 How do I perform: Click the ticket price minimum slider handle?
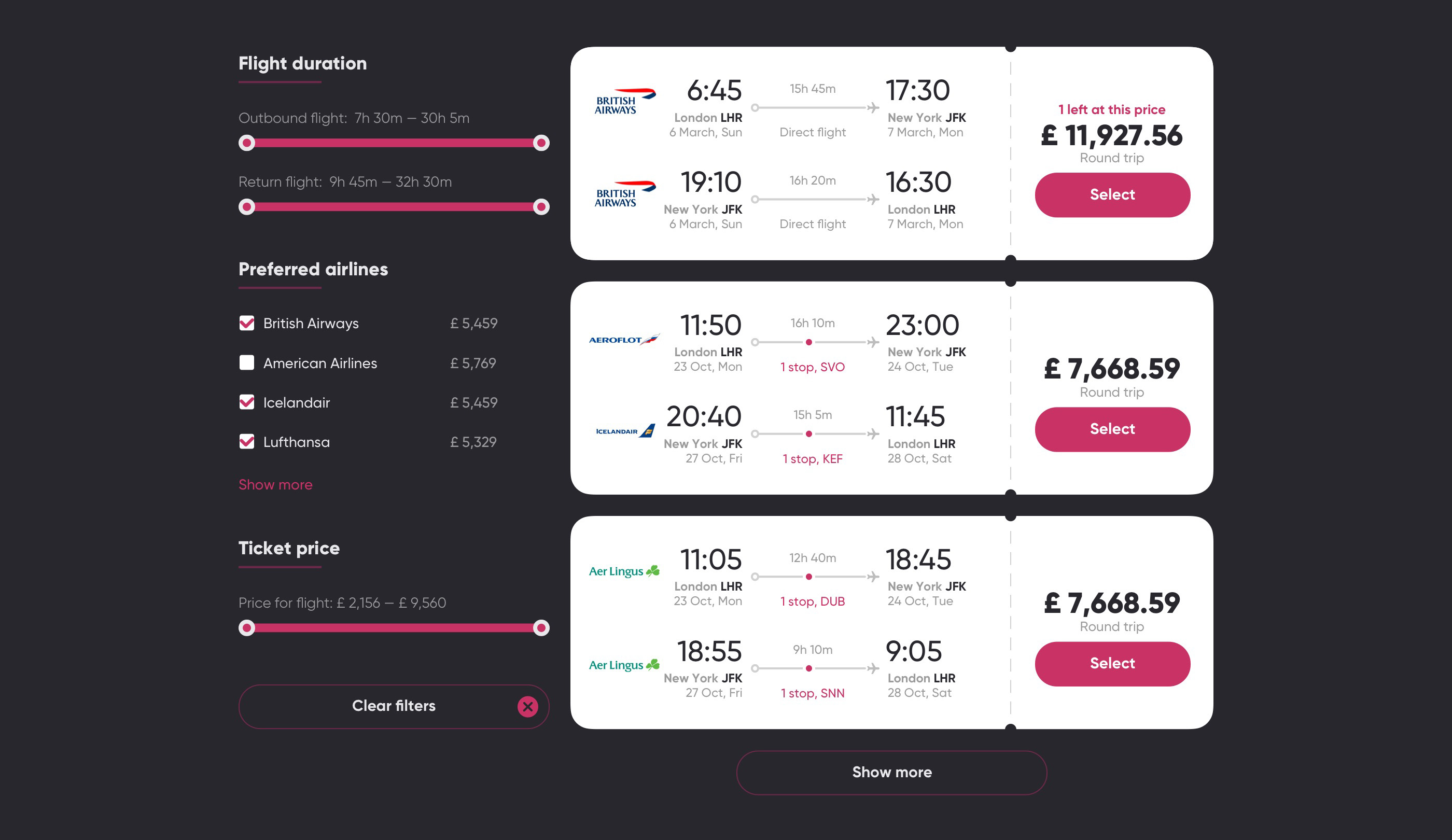pos(247,628)
